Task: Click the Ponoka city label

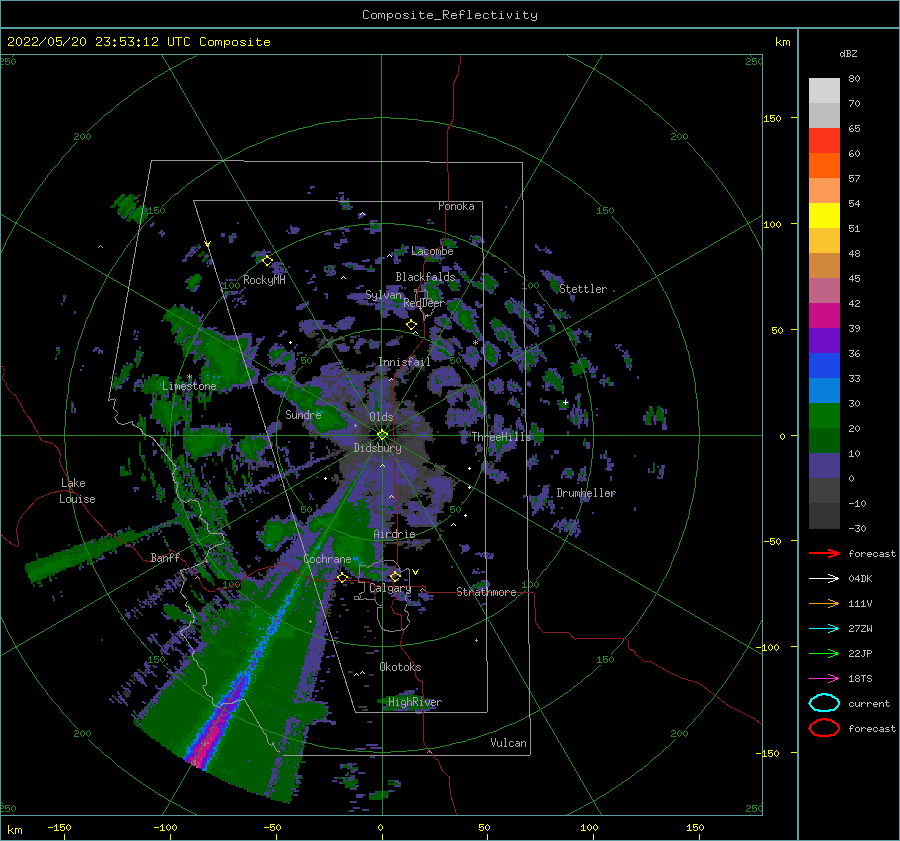Action: (x=456, y=206)
